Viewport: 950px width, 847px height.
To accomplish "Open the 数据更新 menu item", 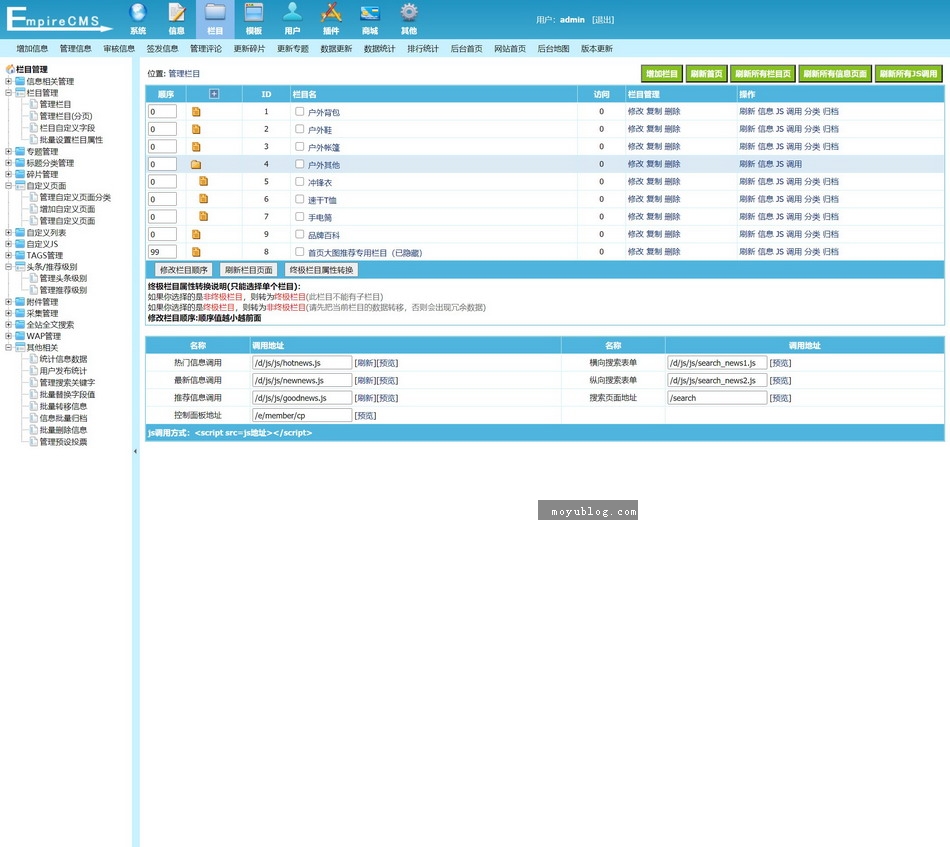I will [x=336, y=48].
